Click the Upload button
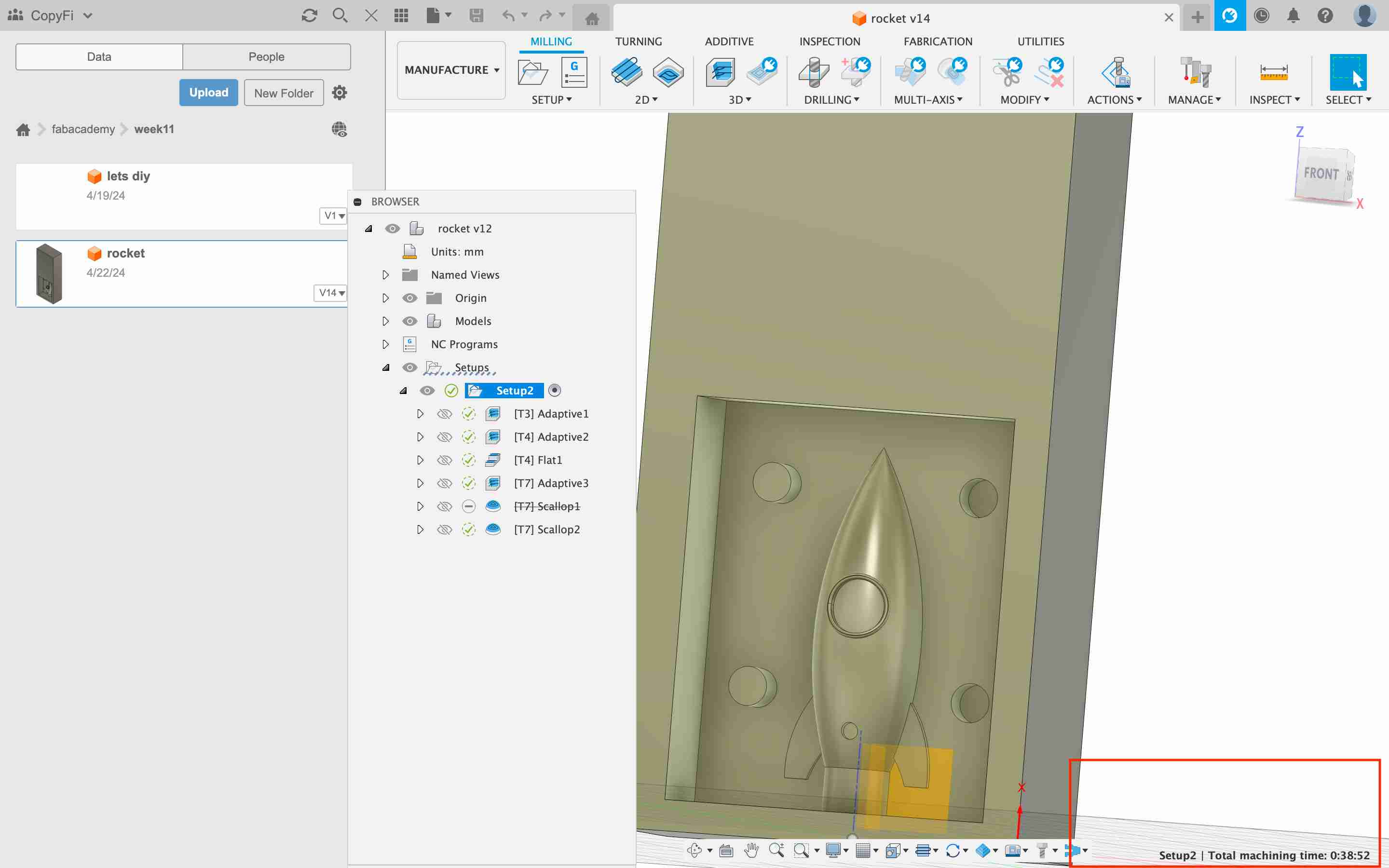This screenshot has height=868, width=1389. point(209,93)
